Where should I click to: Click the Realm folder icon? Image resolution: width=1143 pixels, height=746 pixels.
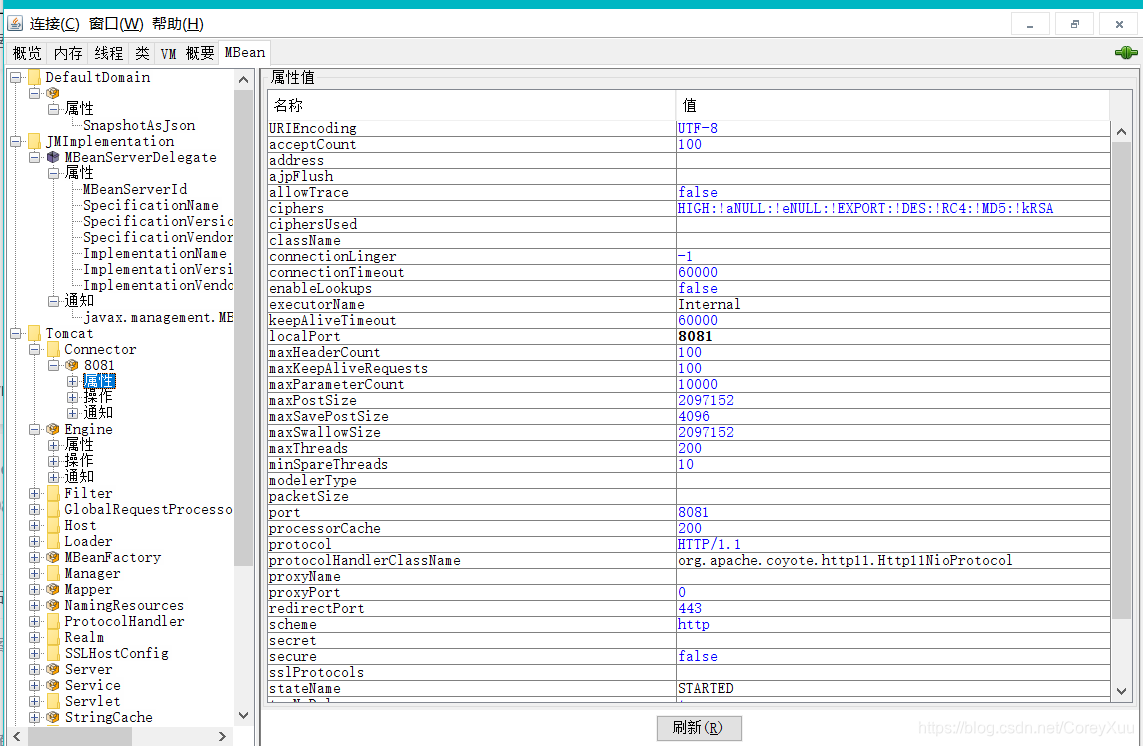pos(53,637)
